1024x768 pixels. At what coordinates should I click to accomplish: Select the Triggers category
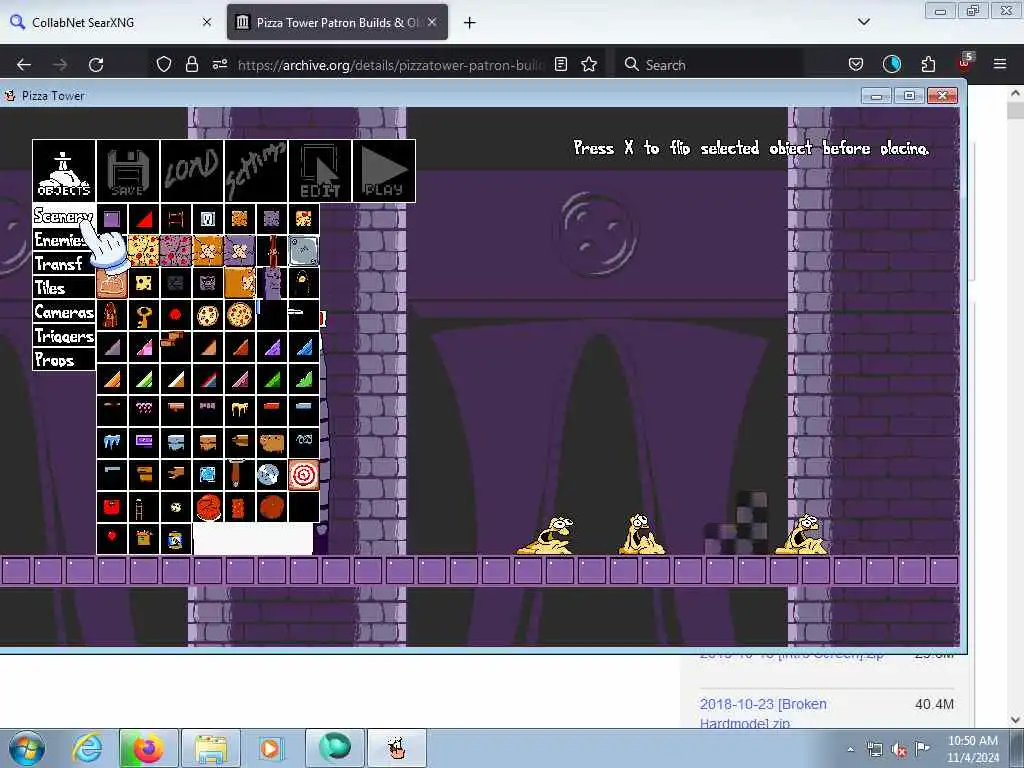[x=64, y=336]
